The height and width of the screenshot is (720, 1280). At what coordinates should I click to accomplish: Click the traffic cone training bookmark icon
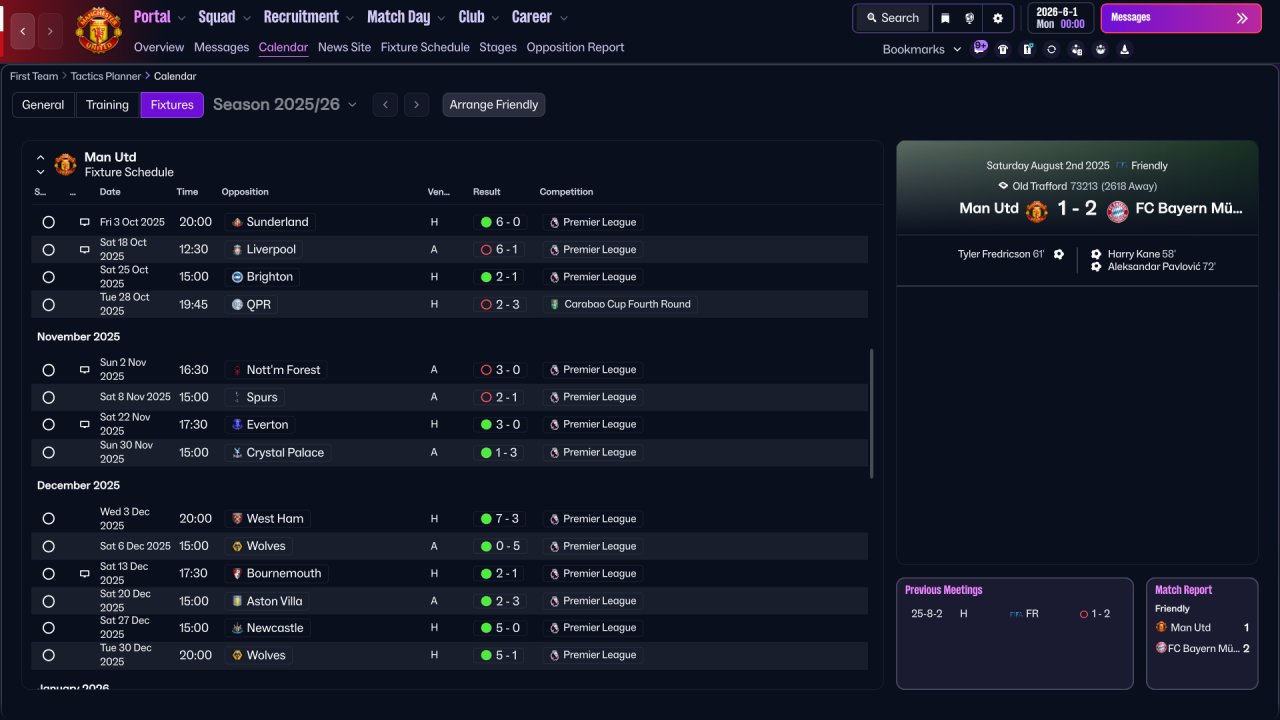[x=1124, y=49]
